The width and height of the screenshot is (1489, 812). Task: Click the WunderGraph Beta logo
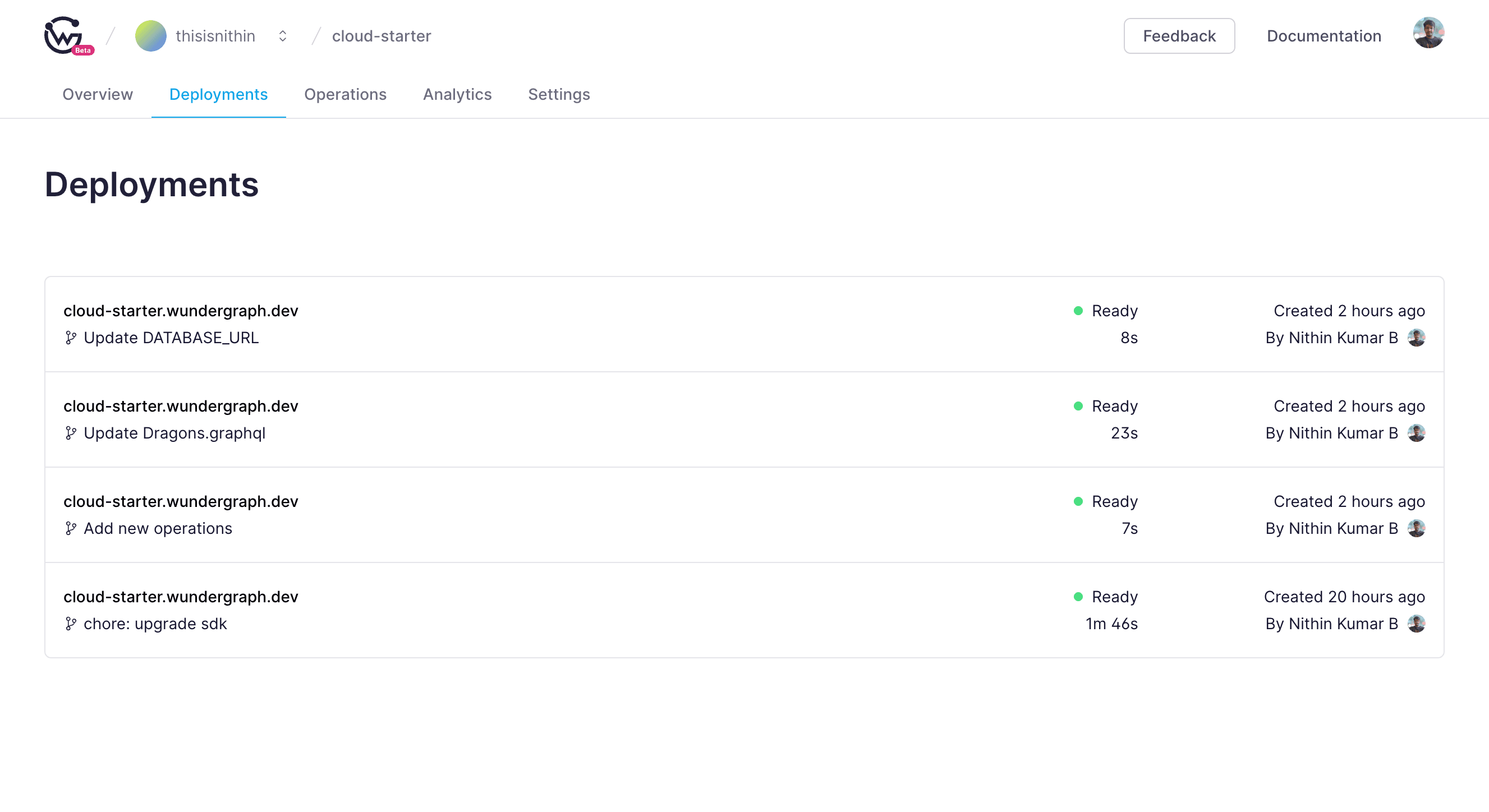[x=69, y=36]
